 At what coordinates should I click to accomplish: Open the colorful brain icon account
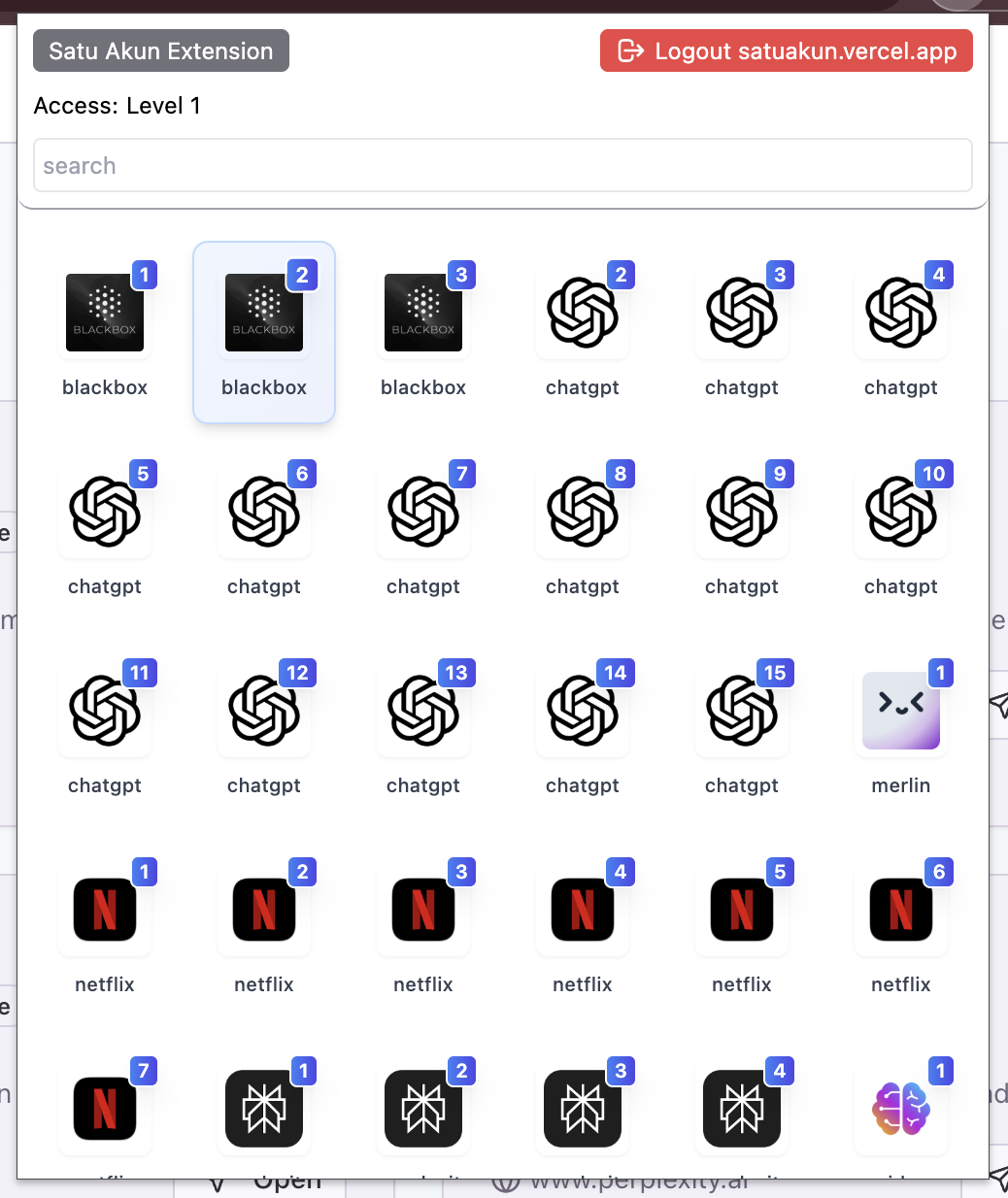point(901,1109)
